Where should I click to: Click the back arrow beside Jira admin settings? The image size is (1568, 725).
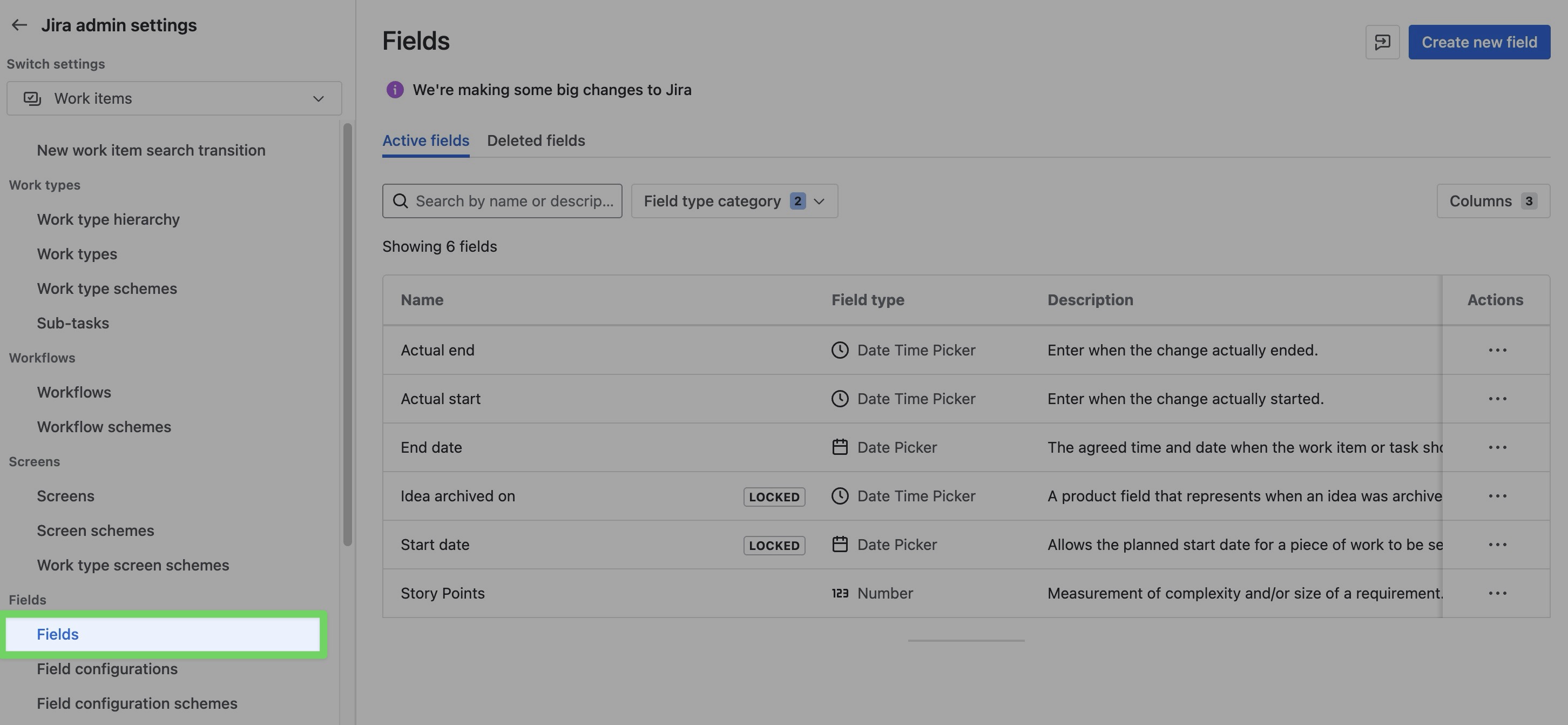click(x=19, y=25)
